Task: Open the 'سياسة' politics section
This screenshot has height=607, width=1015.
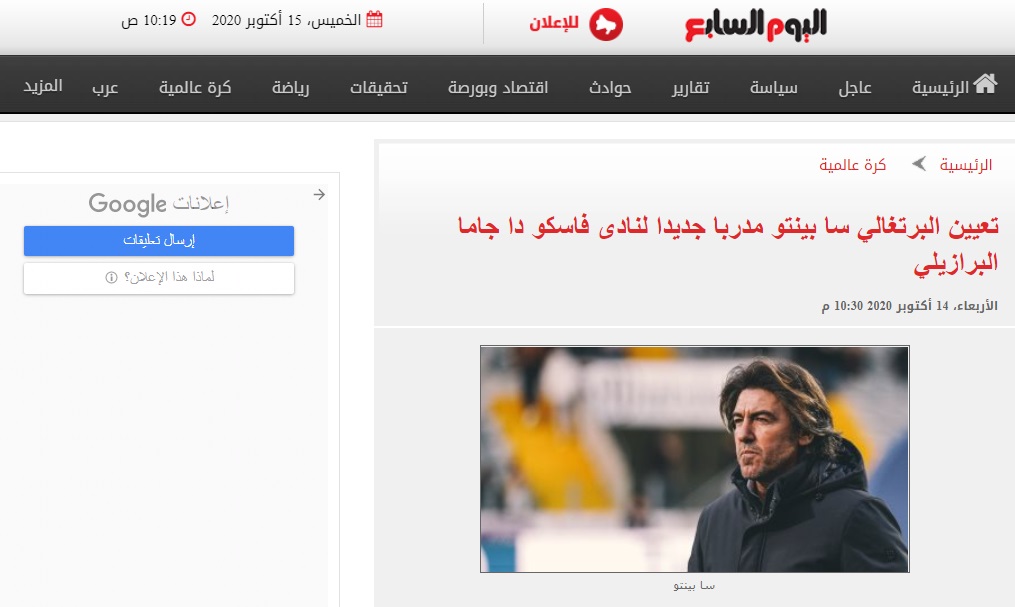Action: pos(774,87)
